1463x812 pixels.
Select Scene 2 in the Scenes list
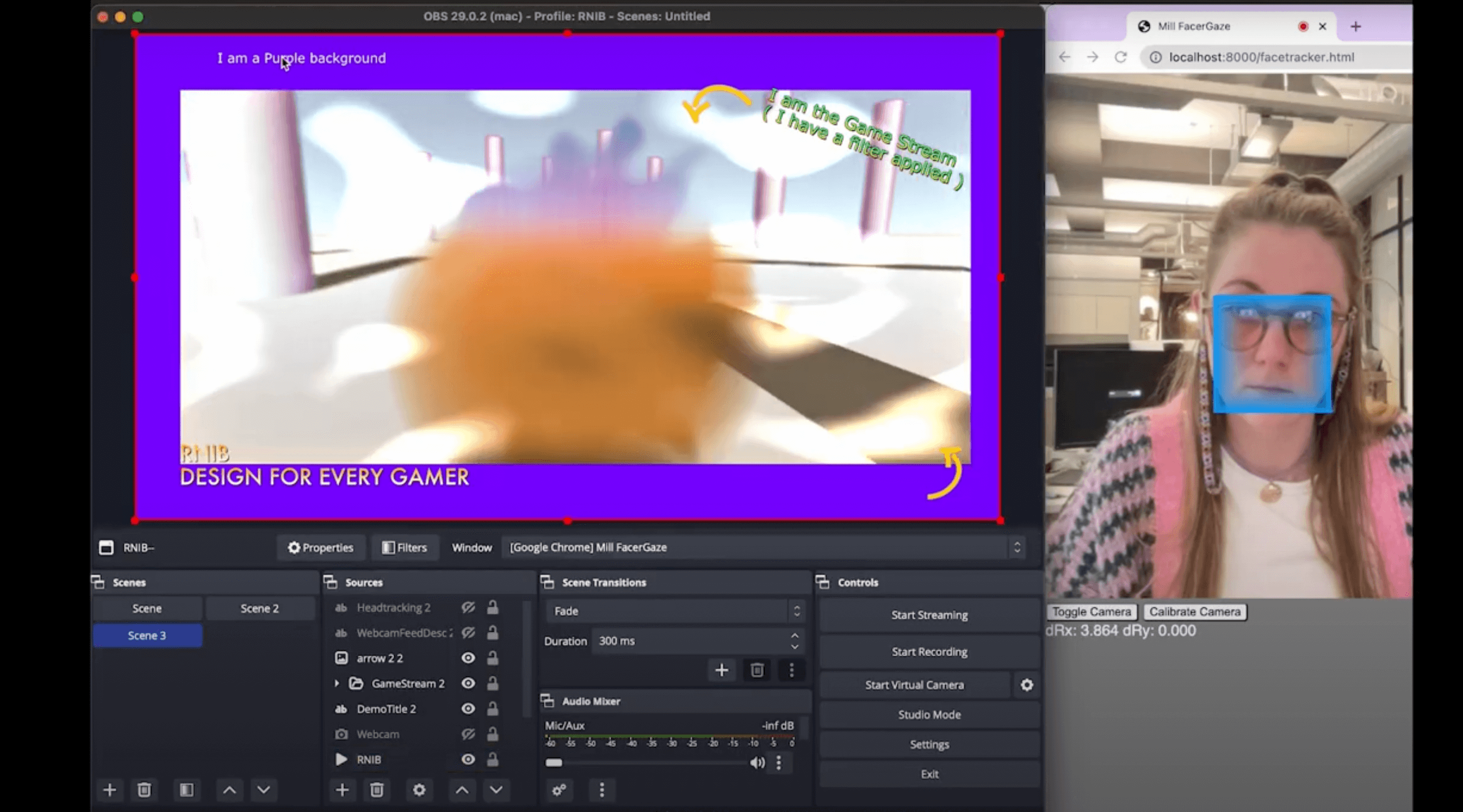pyautogui.click(x=260, y=608)
